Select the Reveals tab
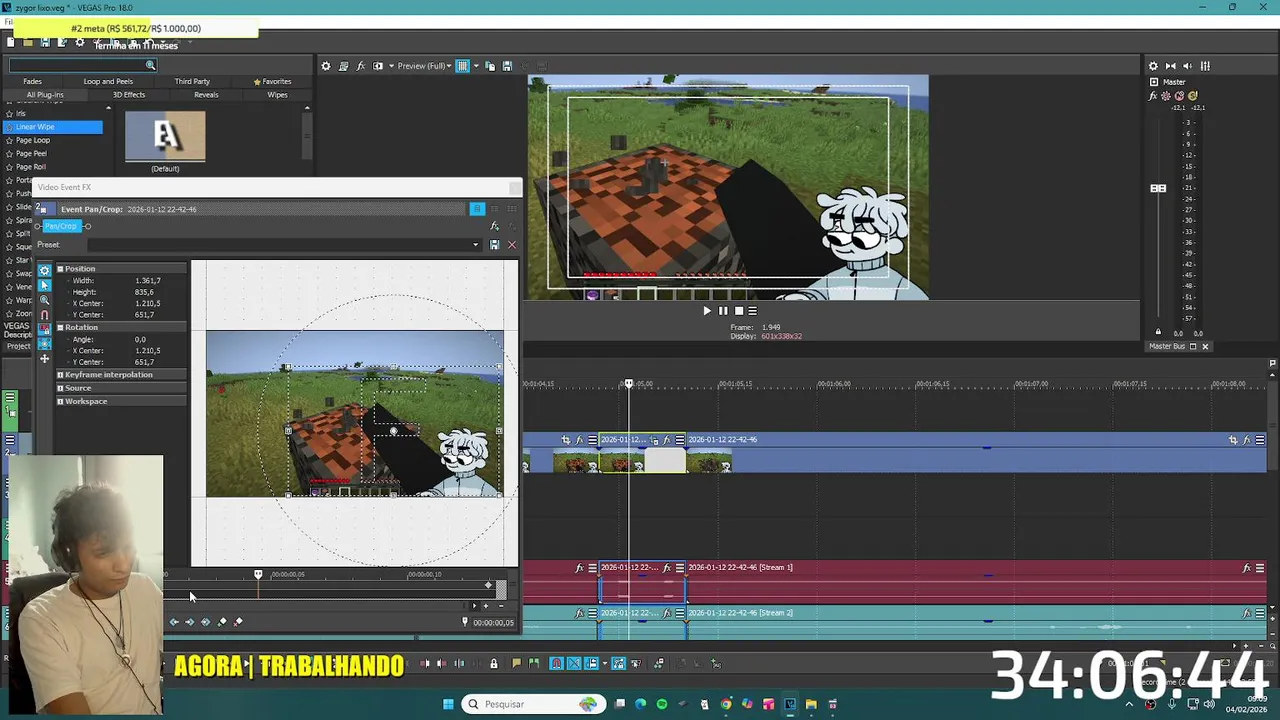 [206, 95]
